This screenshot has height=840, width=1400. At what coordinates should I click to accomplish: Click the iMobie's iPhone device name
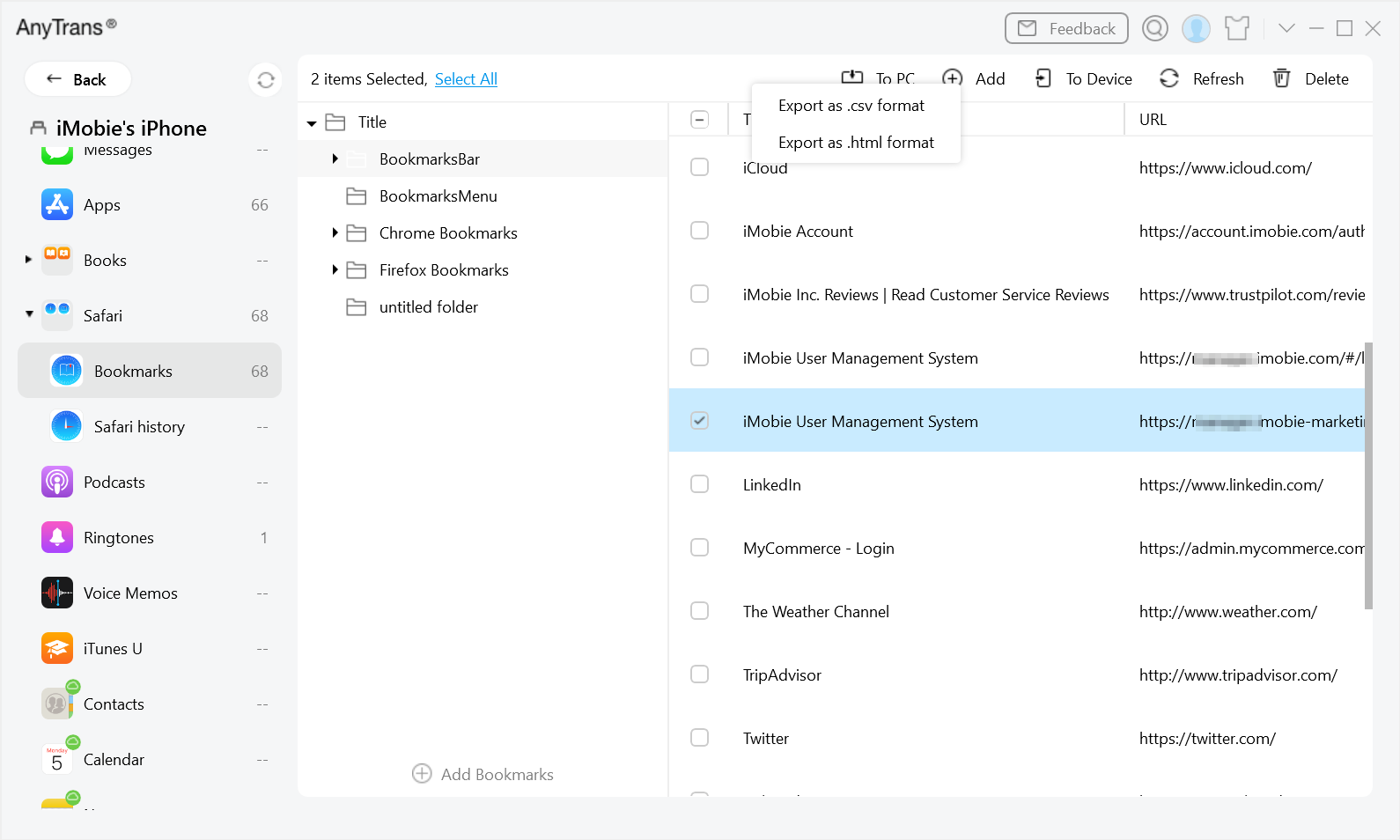click(131, 129)
